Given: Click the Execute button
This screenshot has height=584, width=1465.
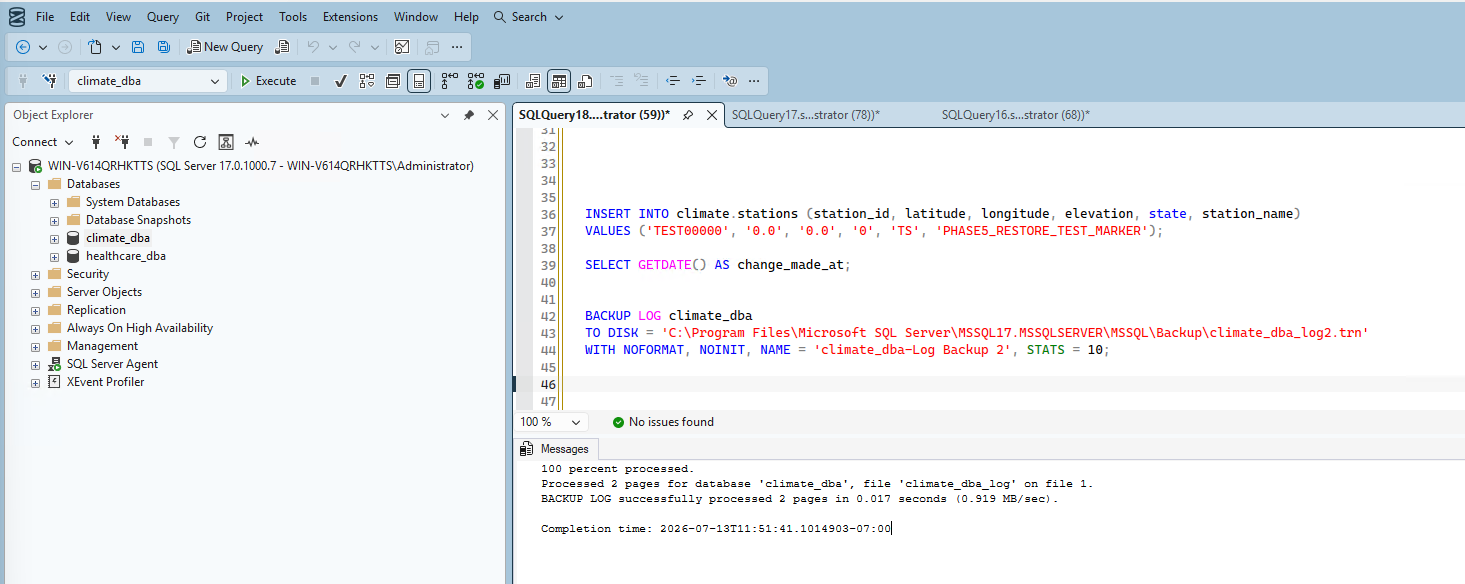Looking at the screenshot, I should 267,81.
